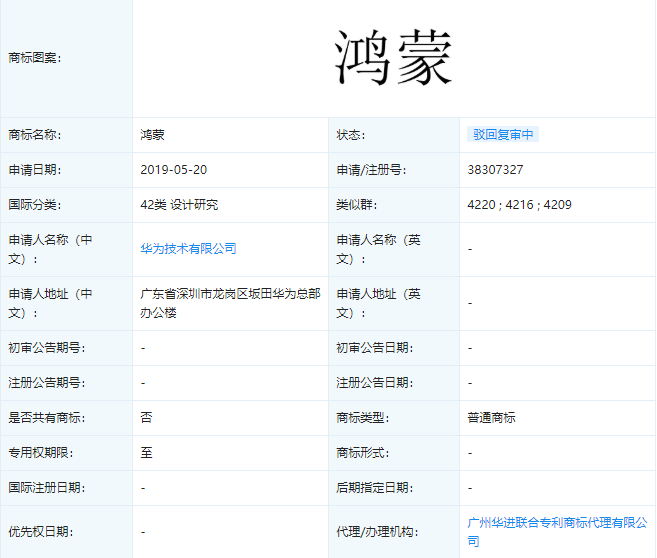Click the 初审公告日期 label

(x=375, y=348)
